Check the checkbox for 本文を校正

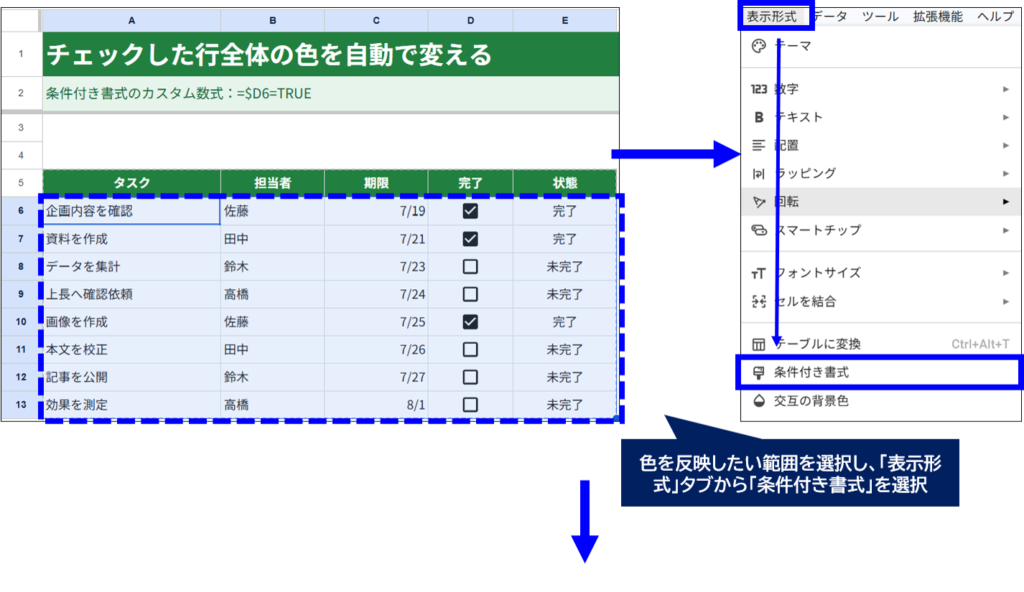click(x=470, y=350)
